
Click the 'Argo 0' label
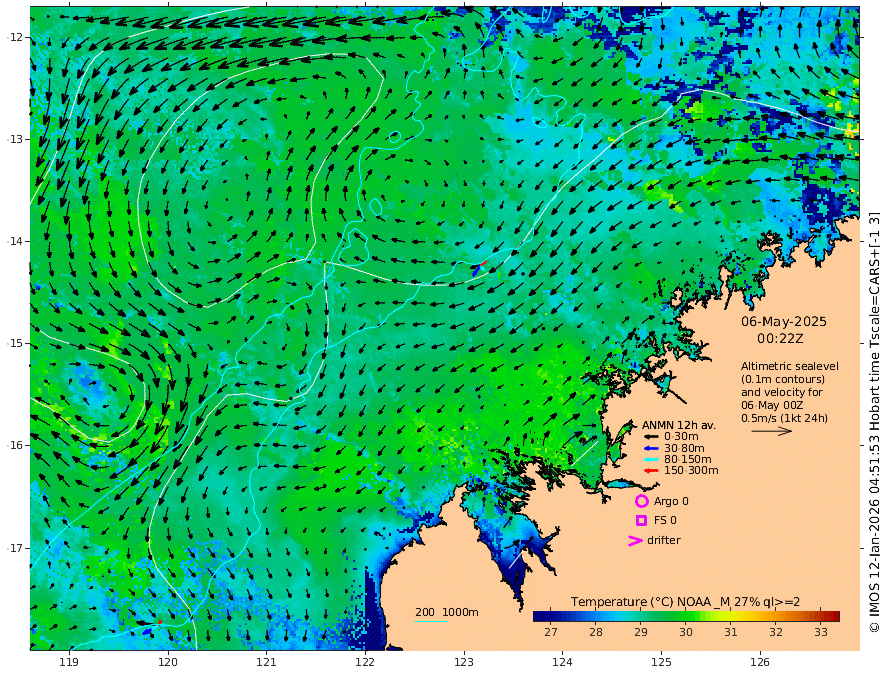tap(671, 501)
